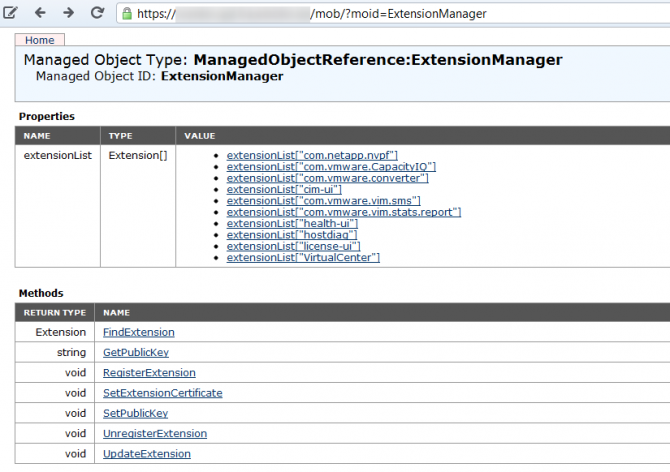Open the com.vmware.converter extension link
Viewport: 670px width, 472px height.
327,178
